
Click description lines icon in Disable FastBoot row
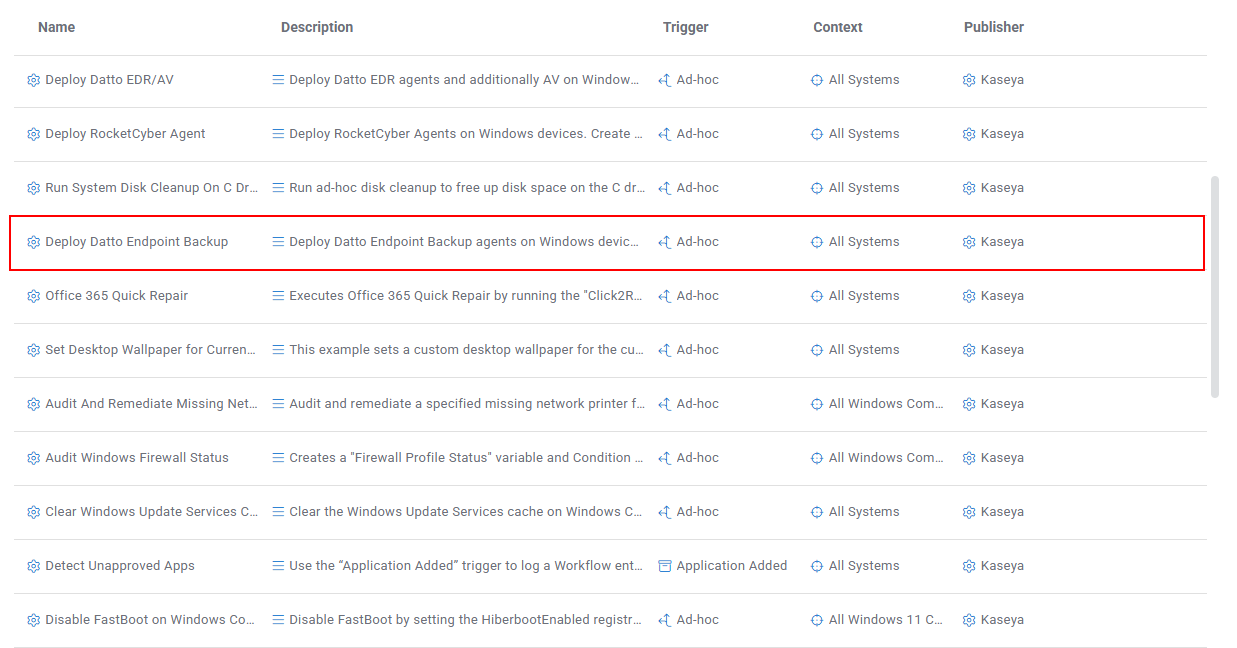tap(278, 620)
